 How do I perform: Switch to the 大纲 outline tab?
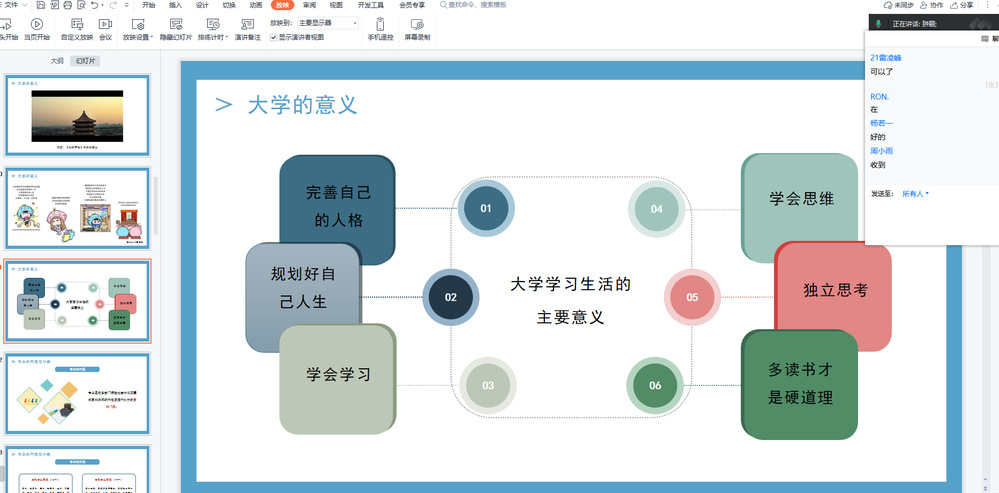click(x=57, y=61)
